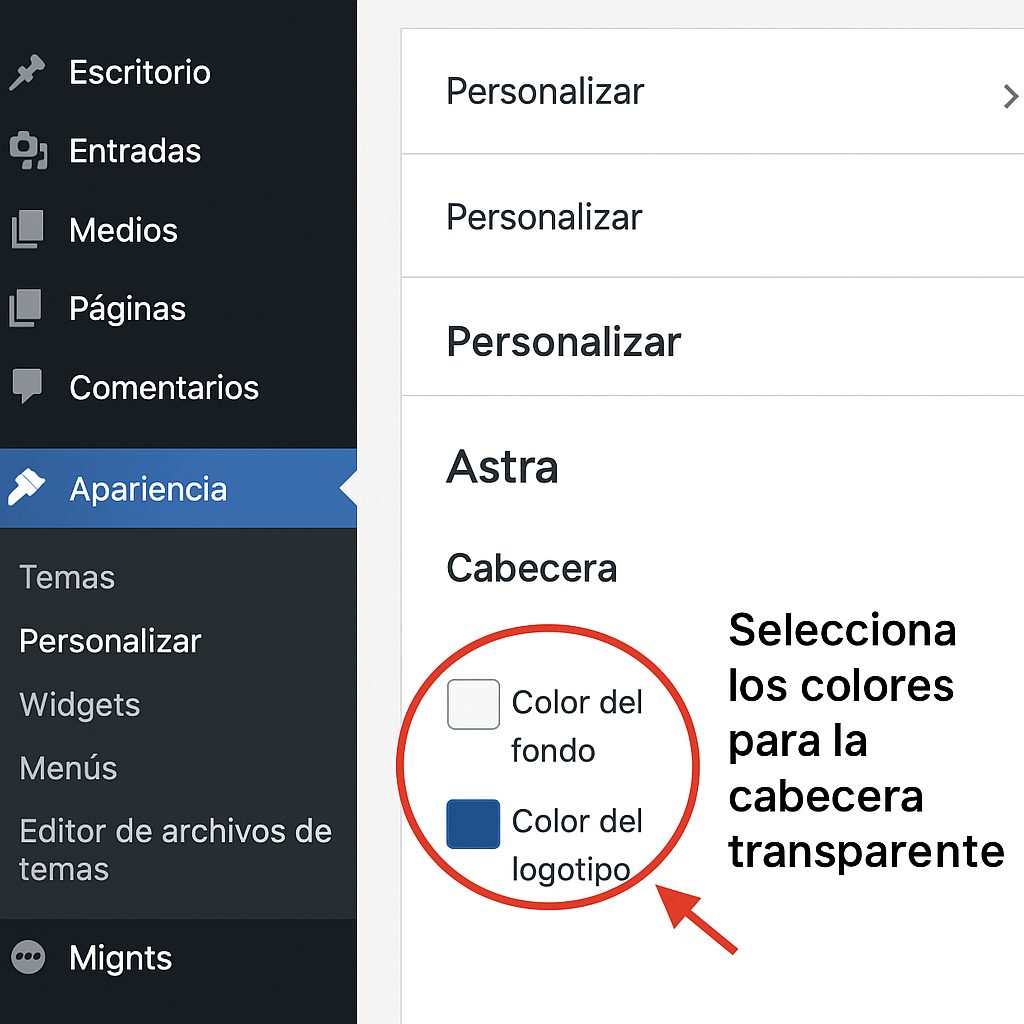This screenshot has height=1024, width=1024.
Task: Click the bold Personalizar panel heading
Action: [563, 341]
